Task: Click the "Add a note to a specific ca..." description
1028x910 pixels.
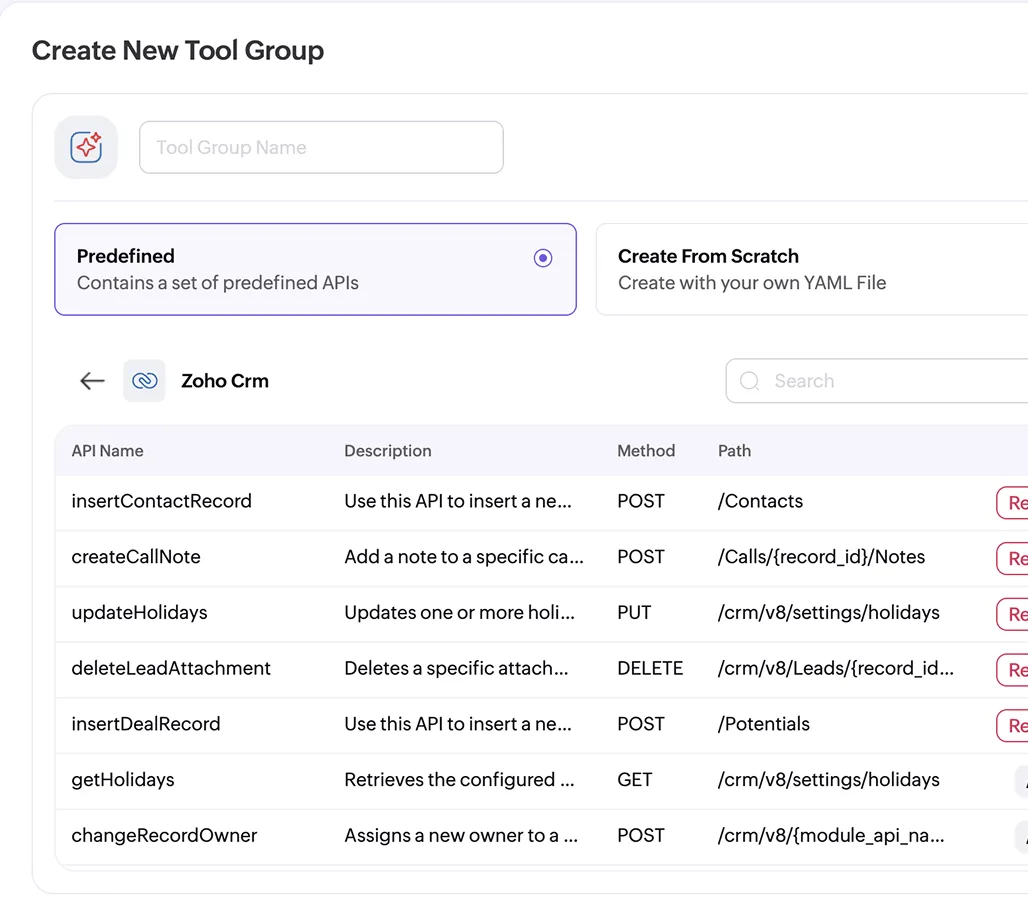Action: click(464, 557)
